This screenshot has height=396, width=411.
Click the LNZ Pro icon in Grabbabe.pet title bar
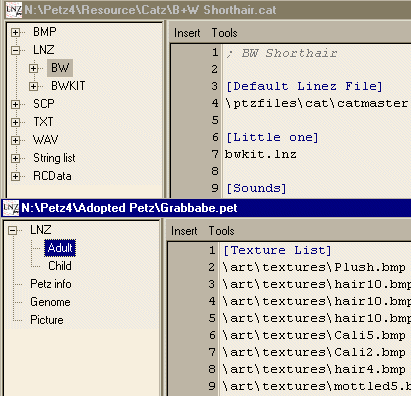pyautogui.click(x=11, y=208)
